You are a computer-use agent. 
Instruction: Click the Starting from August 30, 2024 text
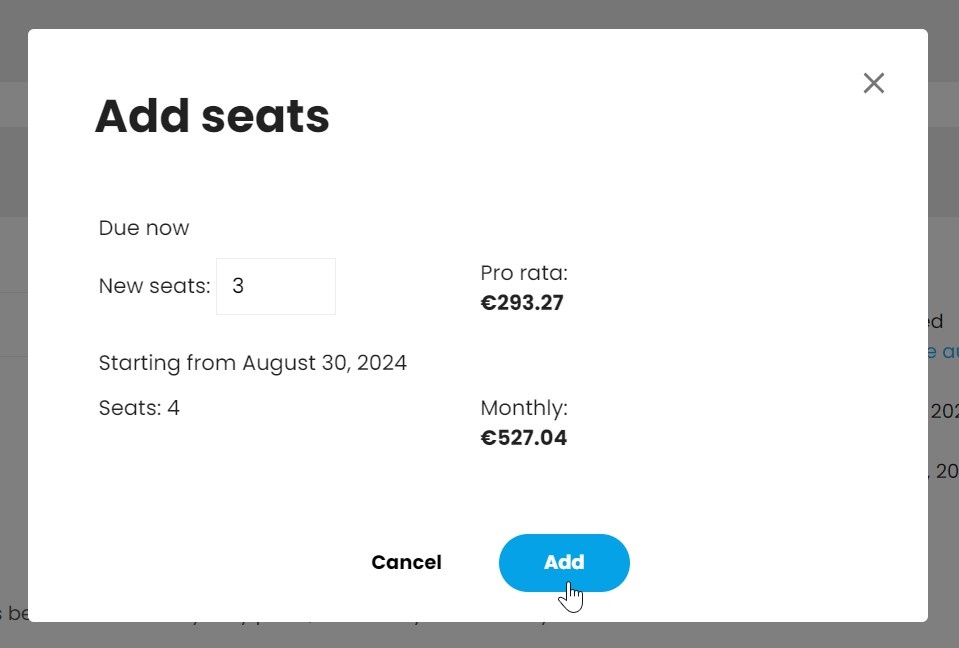click(x=253, y=363)
